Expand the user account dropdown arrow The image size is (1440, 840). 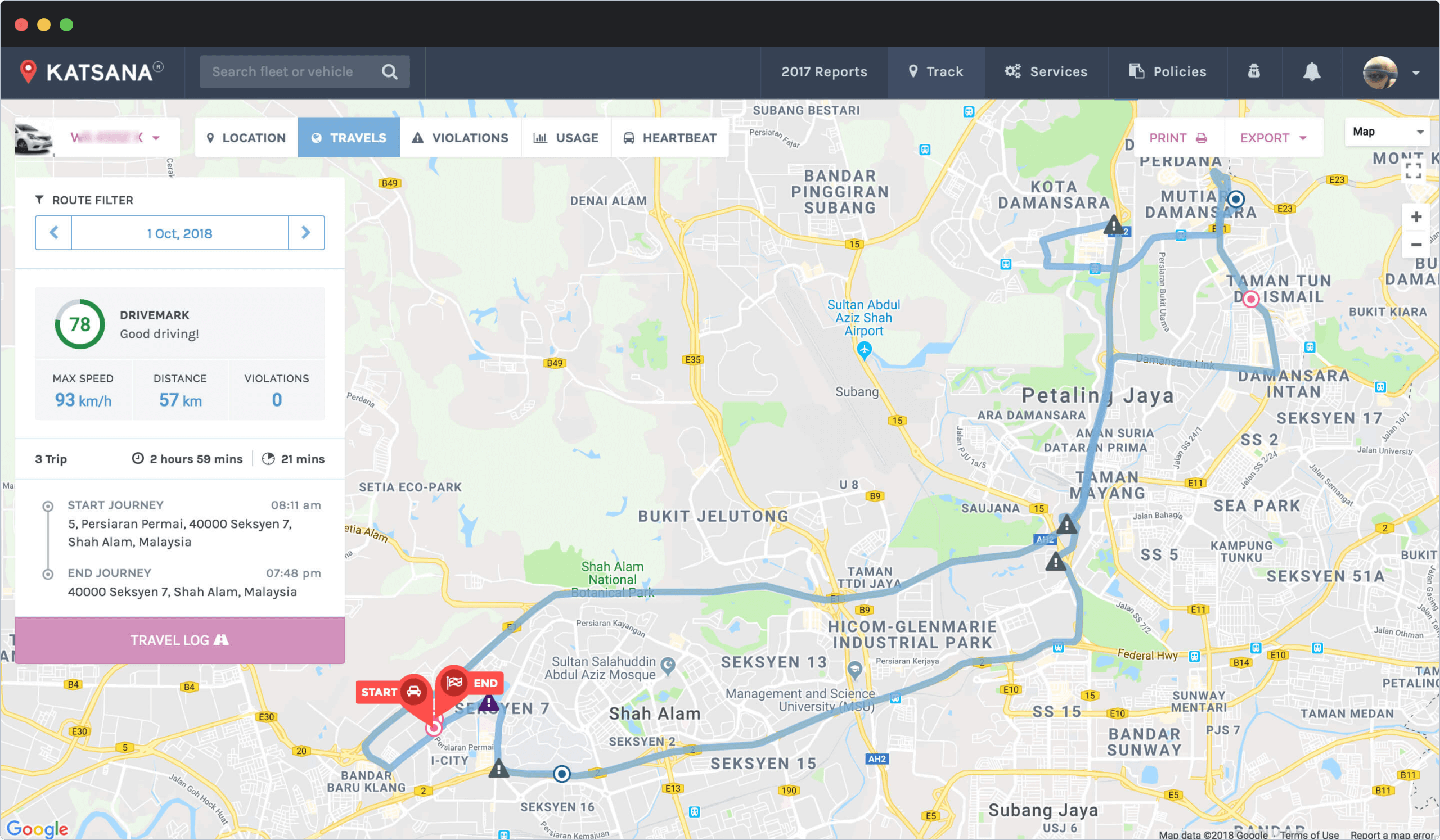coord(1416,73)
